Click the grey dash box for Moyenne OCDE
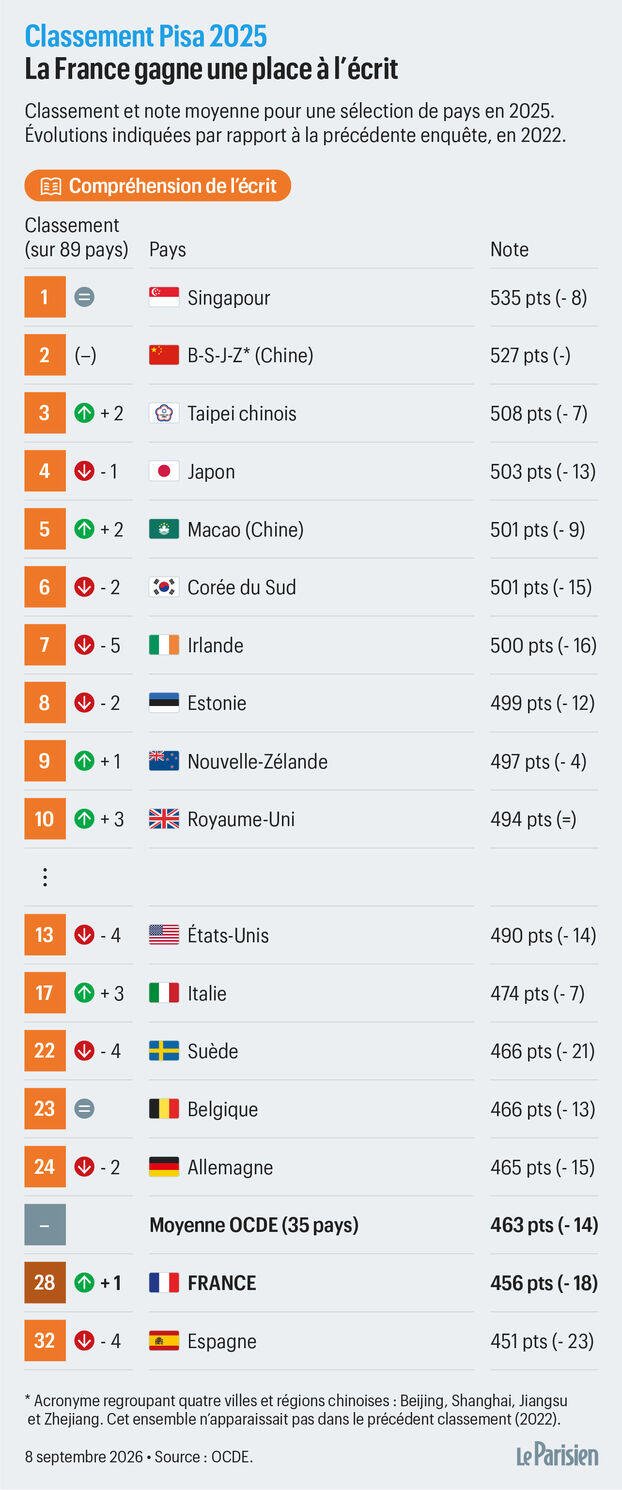 pyautogui.click(x=45, y=1225)
